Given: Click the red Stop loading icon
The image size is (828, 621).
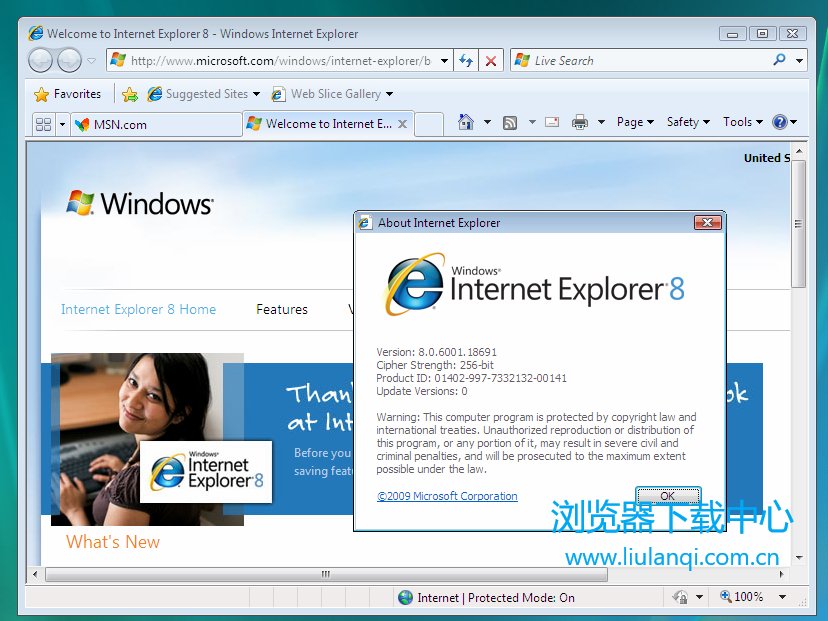Looking at the screenshot, I should [491, 61].
